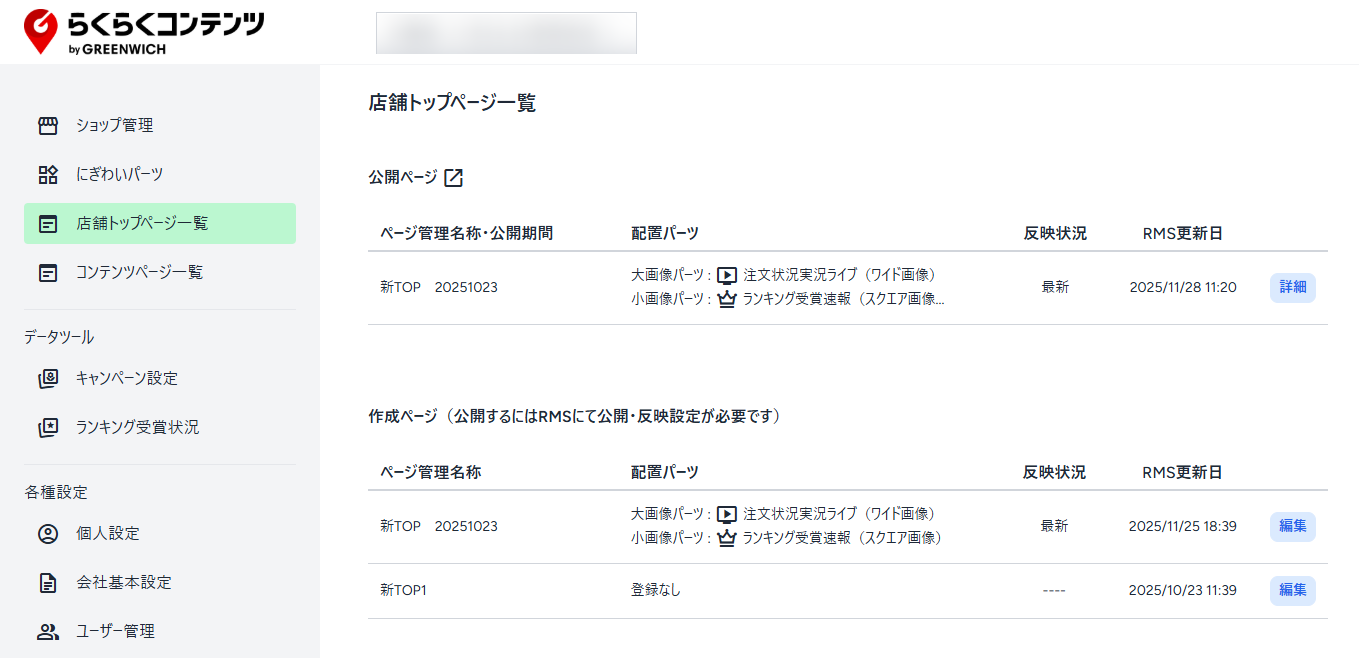Click the 個人設定 person icon

point(48,534)
